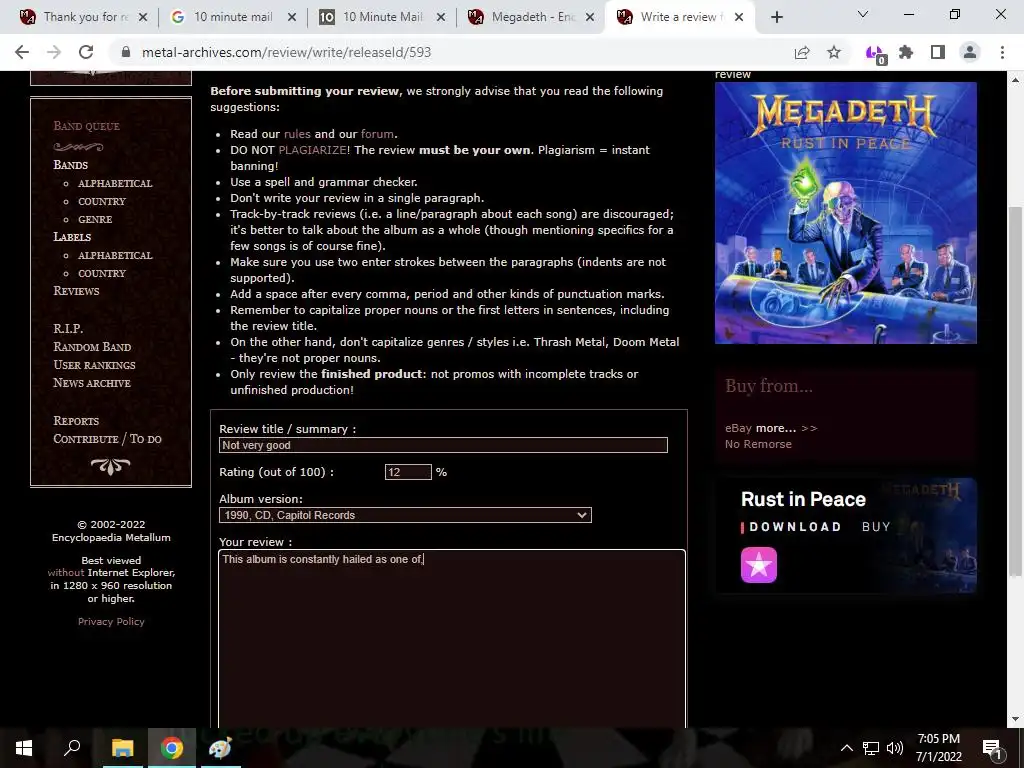Viewport: 1024px width, 768px height.
Task: Open network status tray icon
Action: pyautogui.click(x=871, y=748)
